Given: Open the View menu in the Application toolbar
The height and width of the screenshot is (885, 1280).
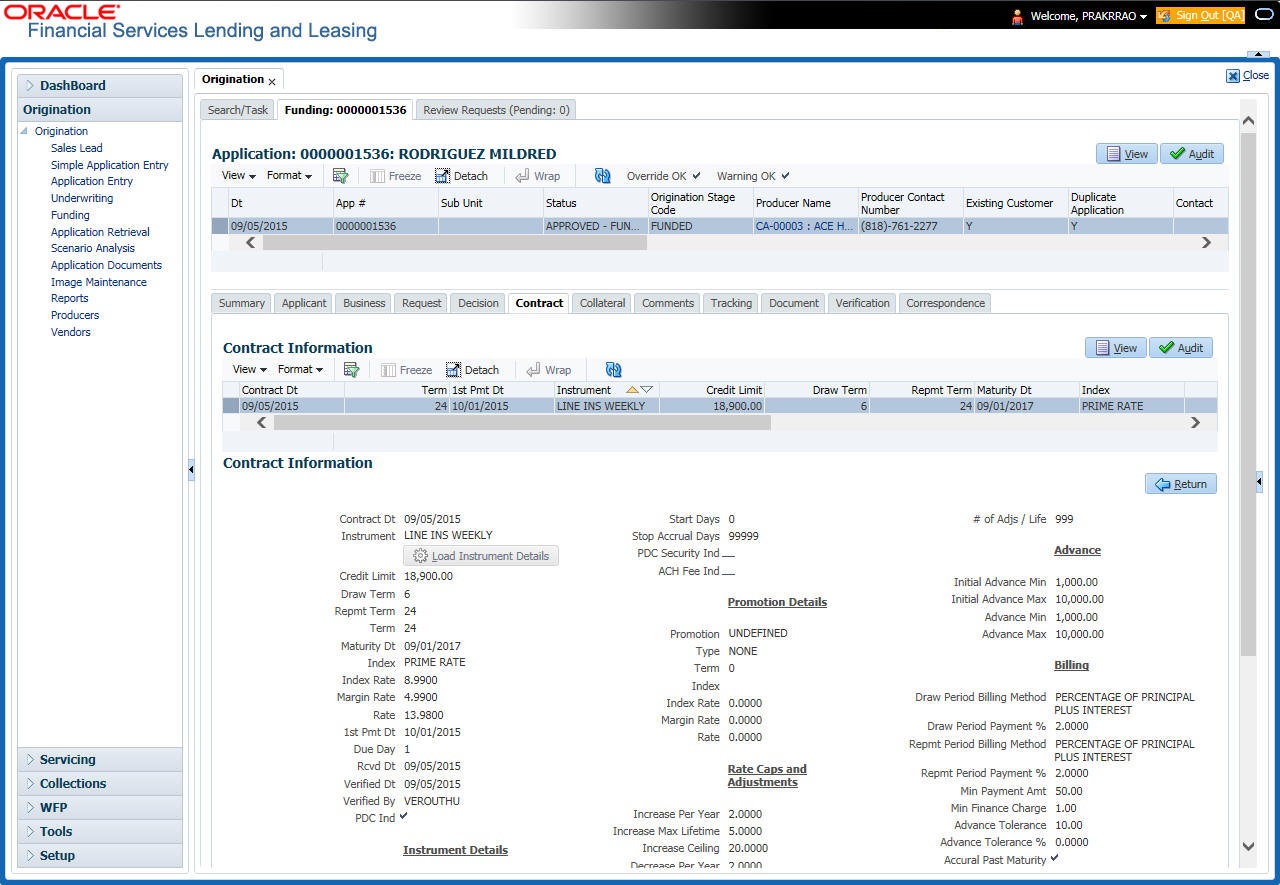Looking at the screenshot, I should click(x=238, y=176).
